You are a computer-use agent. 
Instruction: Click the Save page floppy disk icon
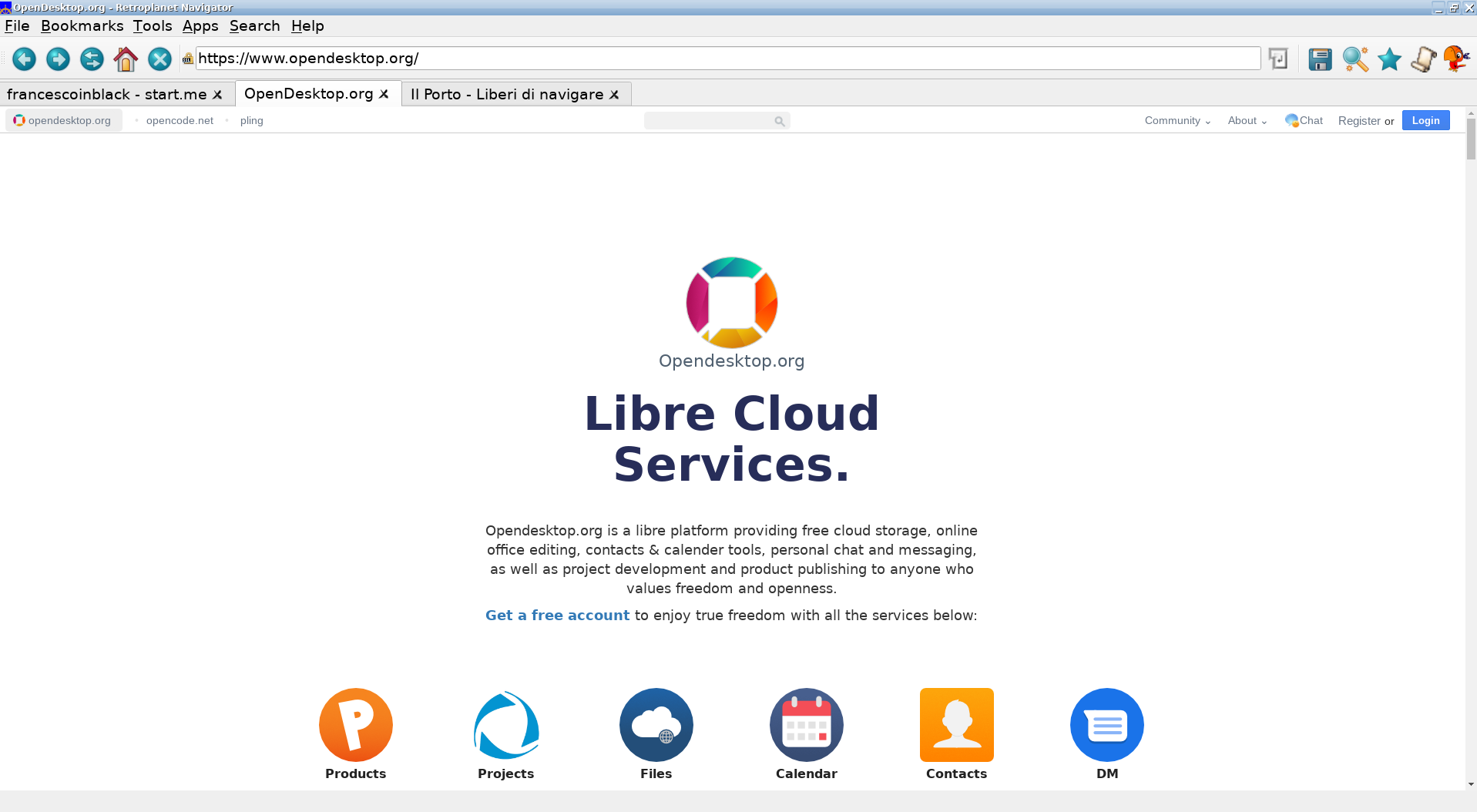(x=1320, y=59)
